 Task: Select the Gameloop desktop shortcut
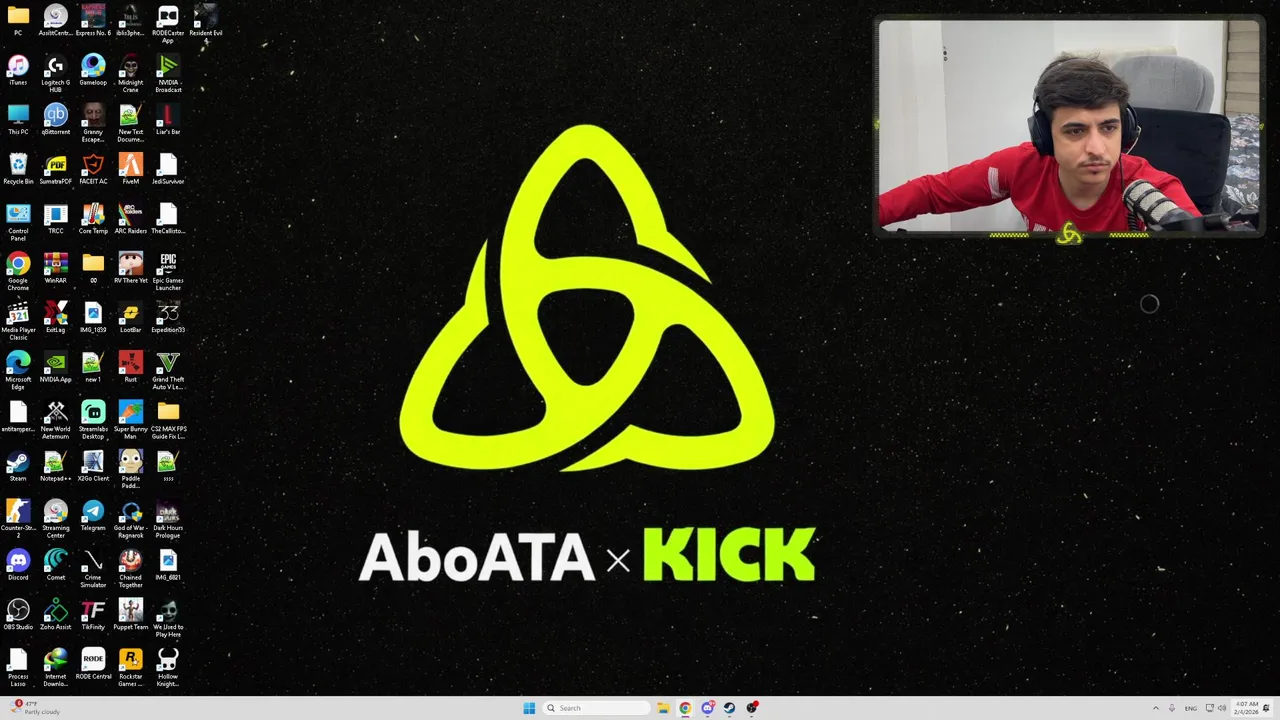[93, 70]
